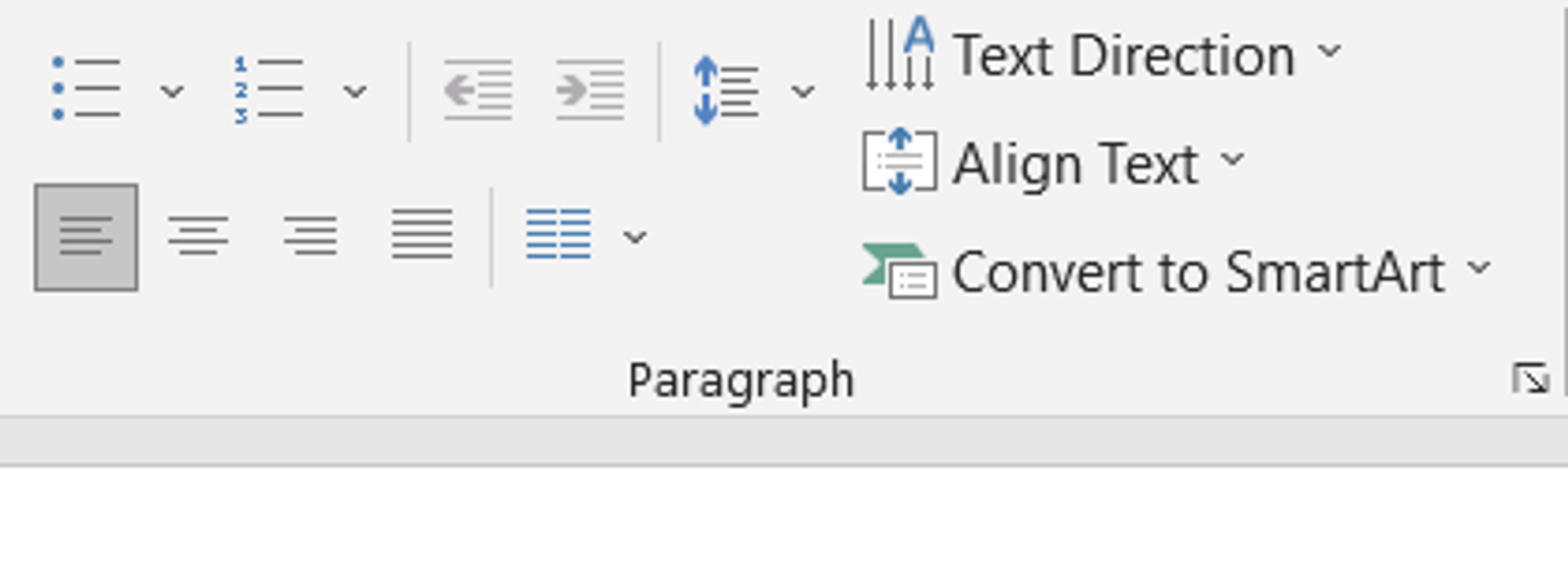Click the line spacing icon

(726, 89)
